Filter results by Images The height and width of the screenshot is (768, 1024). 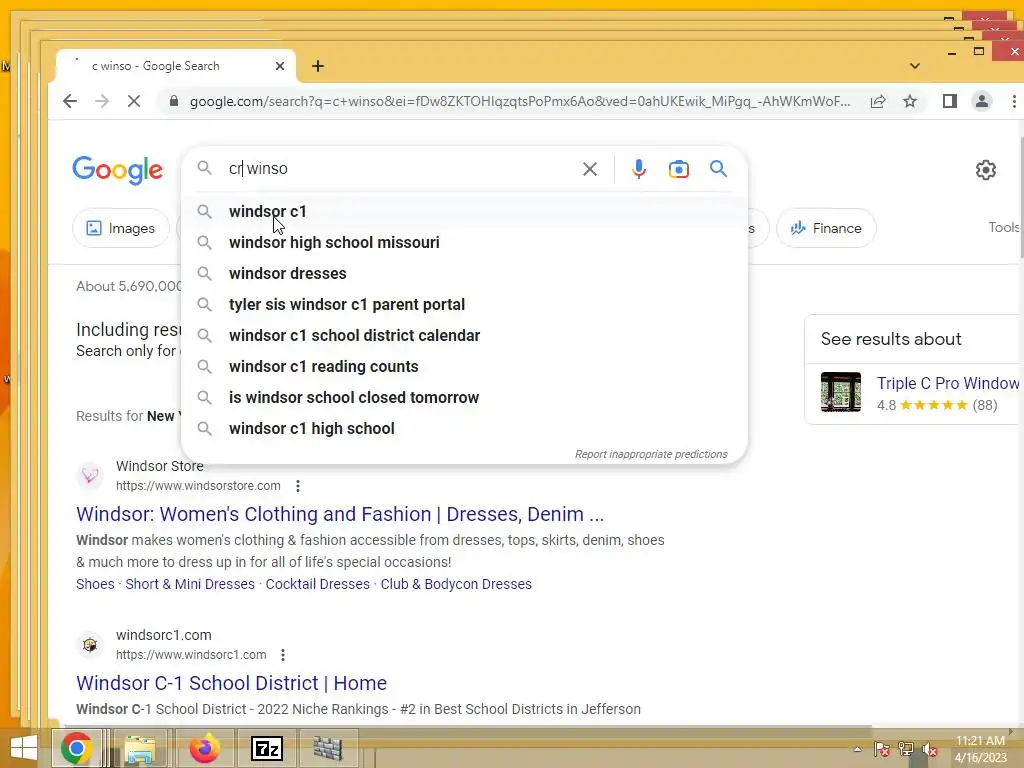tap(121, 229)
